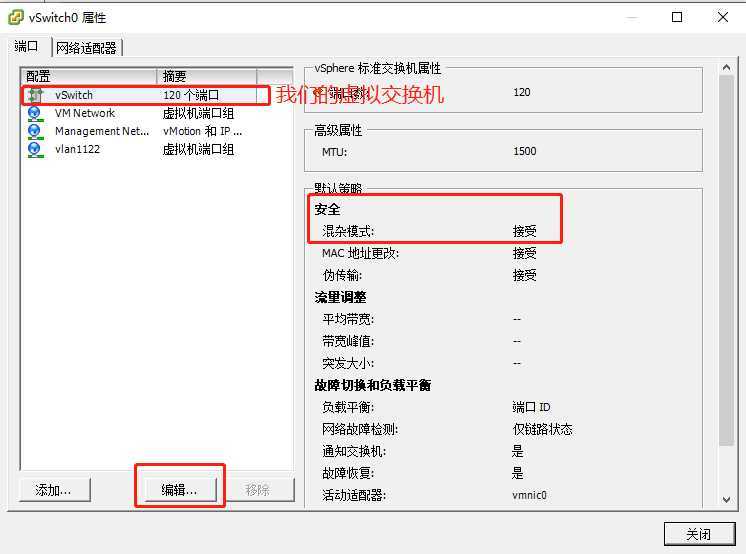Click the 突发大小: label
This screenshot has height=554, width=746.
click(348, 363)
